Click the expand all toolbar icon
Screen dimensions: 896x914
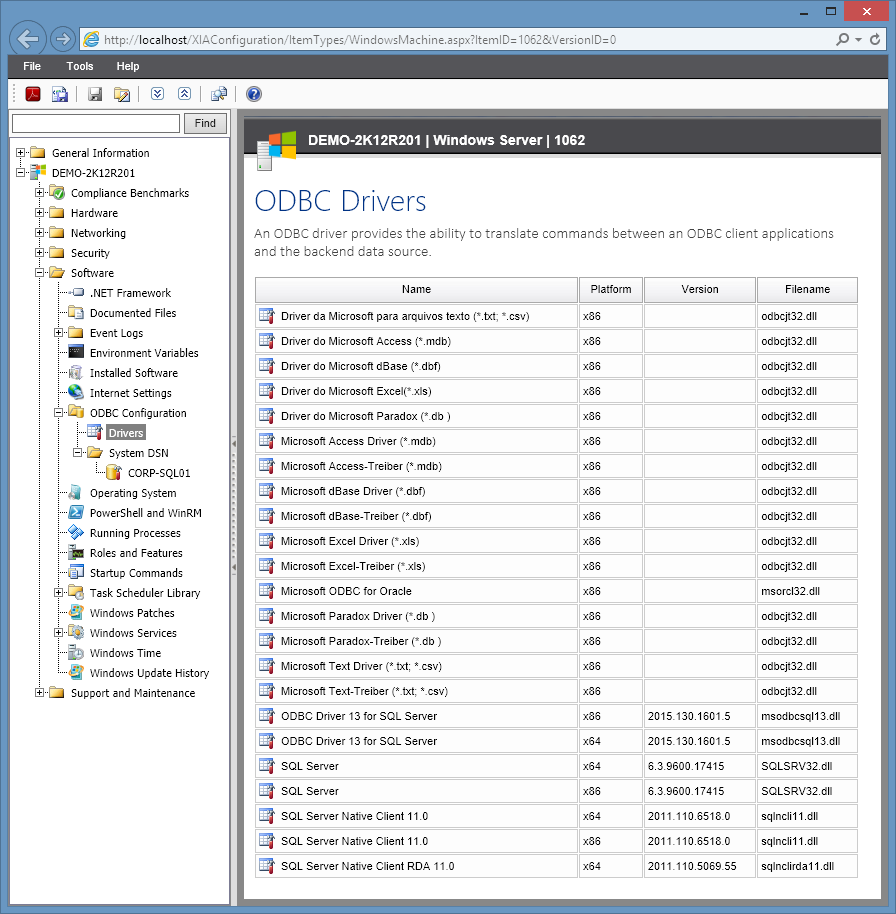pos(157,94)
